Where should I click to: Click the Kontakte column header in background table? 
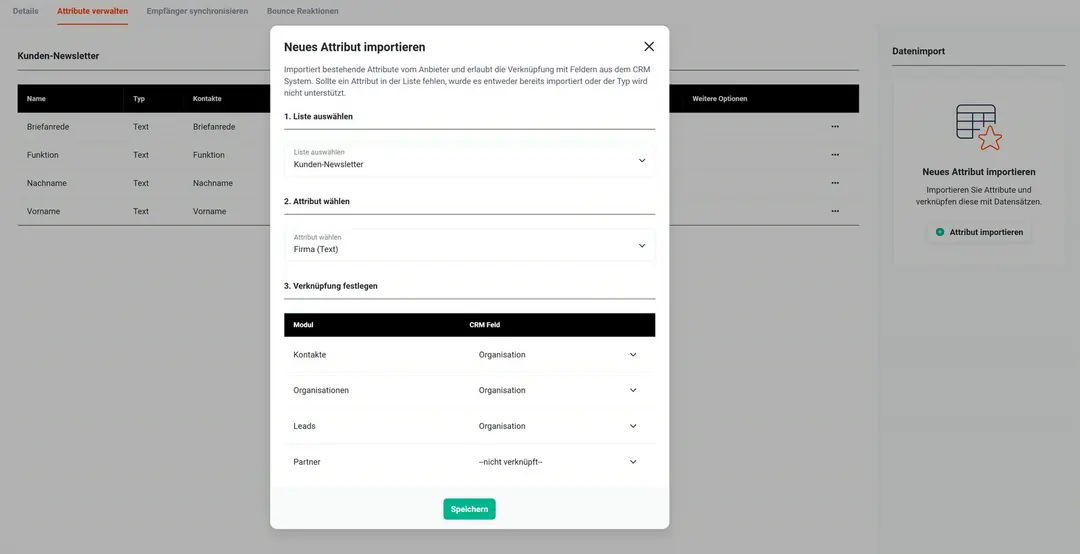point(207,99)
